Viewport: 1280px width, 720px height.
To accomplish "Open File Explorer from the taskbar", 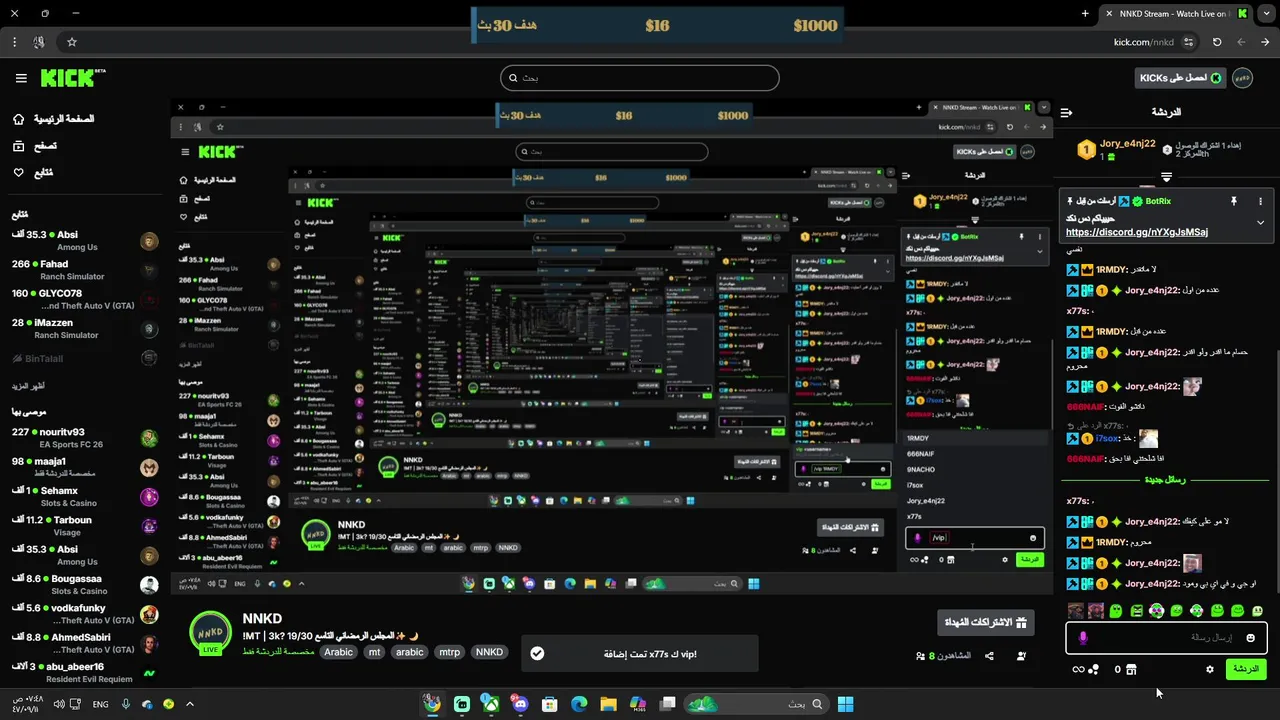I will 608,704.
